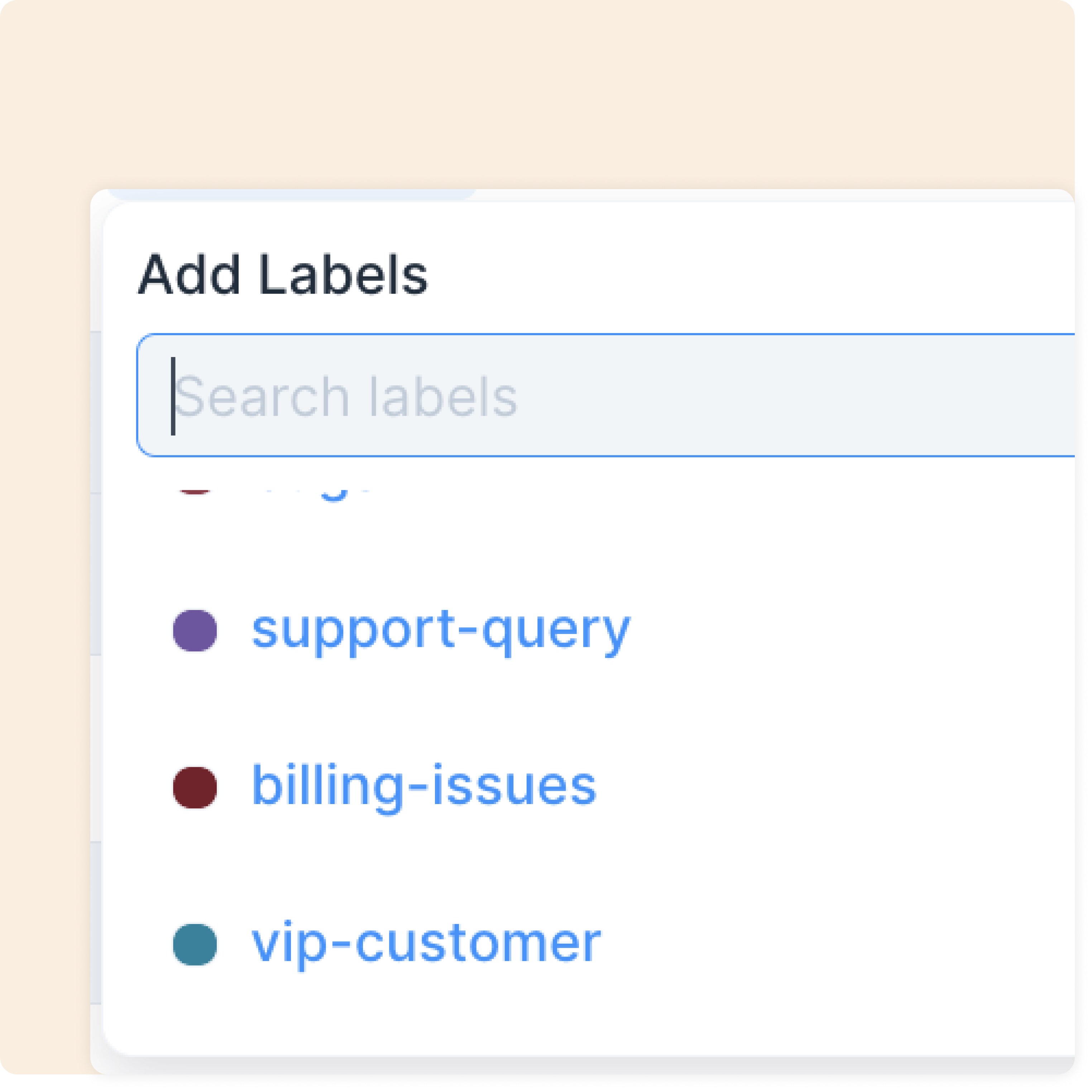The height and width of the screenshot is (1092, 1092).
Task: Select the support-query label
Action: 441,630
